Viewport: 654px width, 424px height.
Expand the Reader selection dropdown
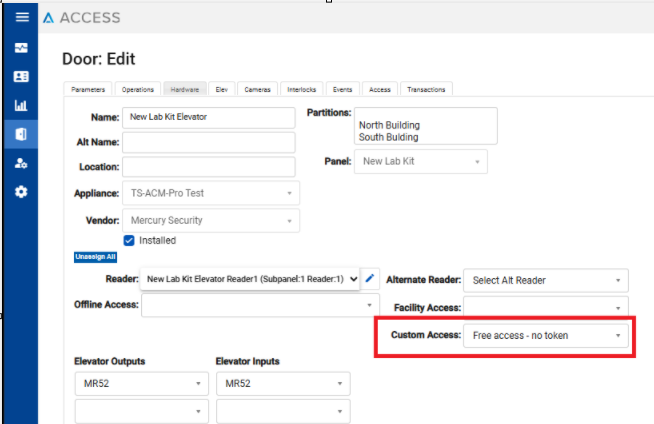pos(250,279)
